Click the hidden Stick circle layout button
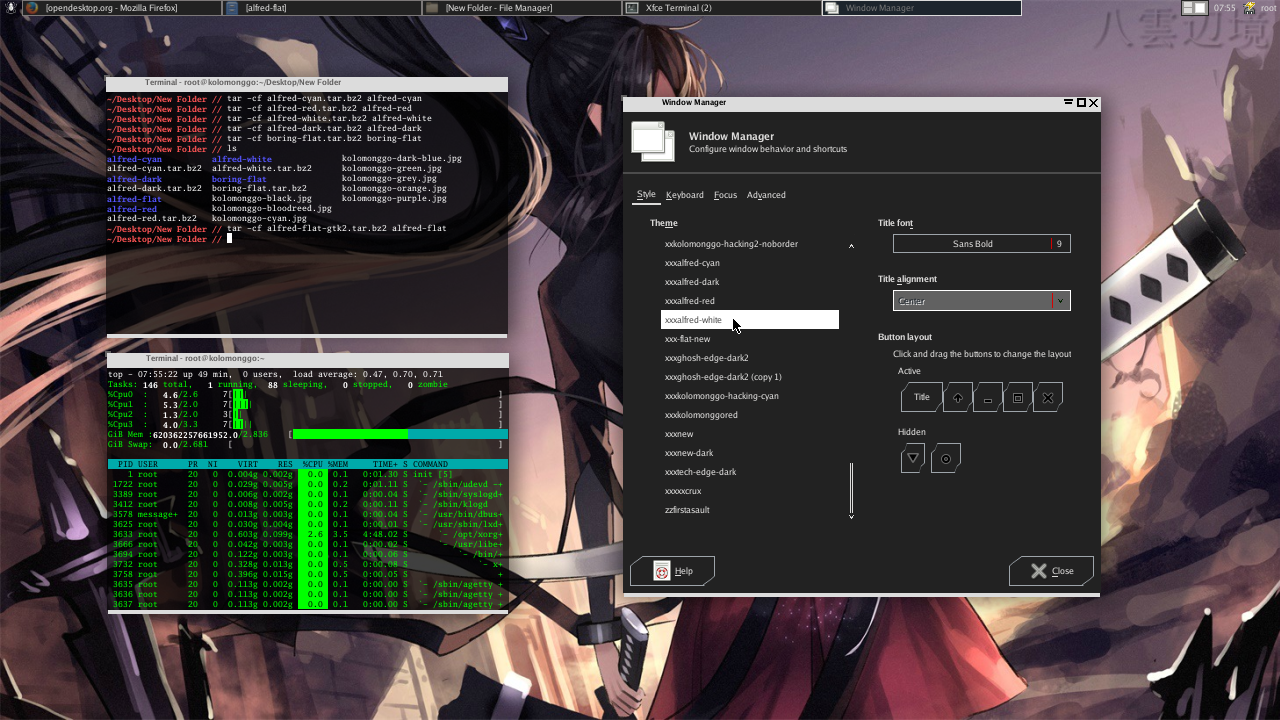Screen dimensions: 1280x720 click(945, 459)
